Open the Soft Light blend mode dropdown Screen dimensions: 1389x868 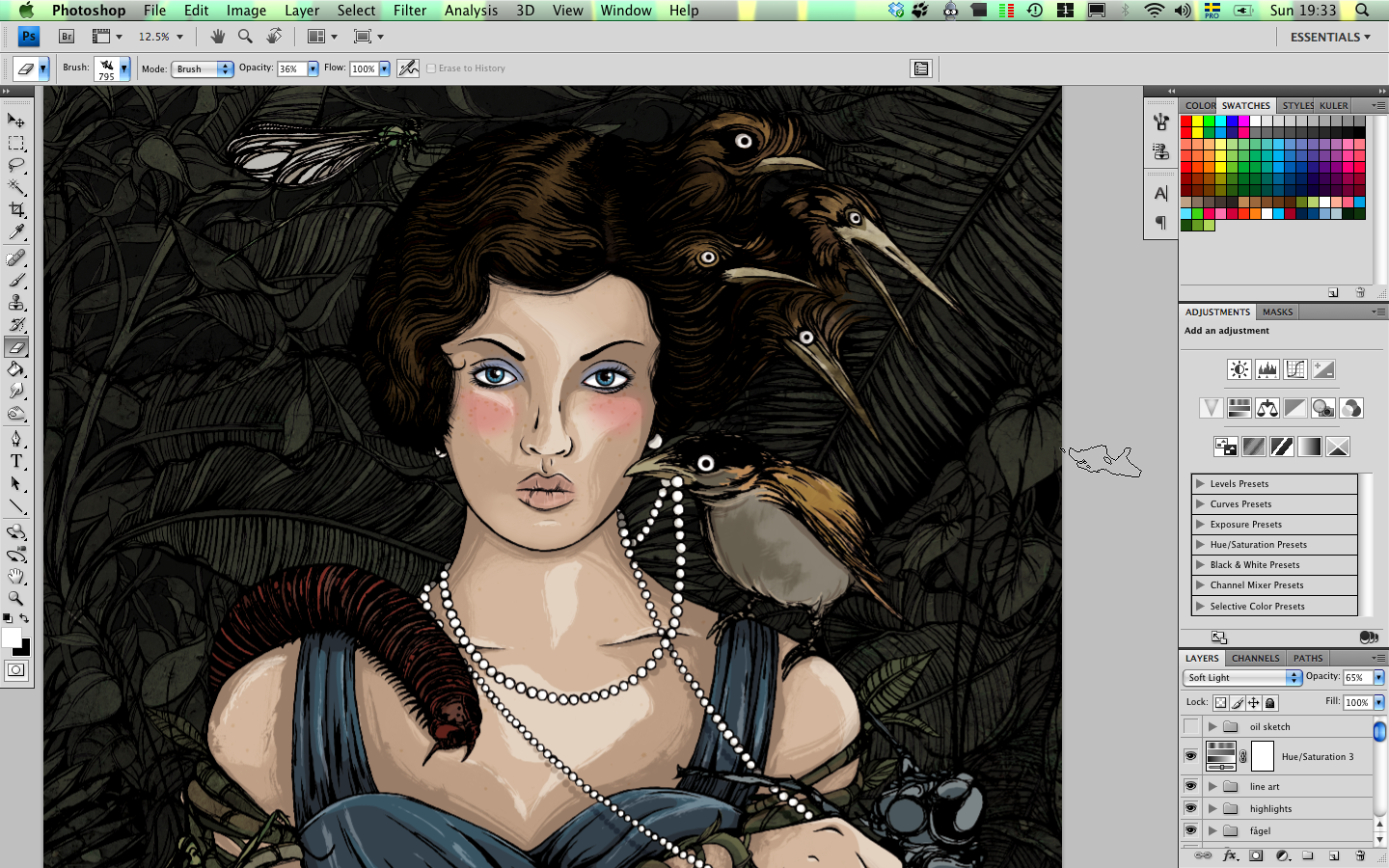1242,678
